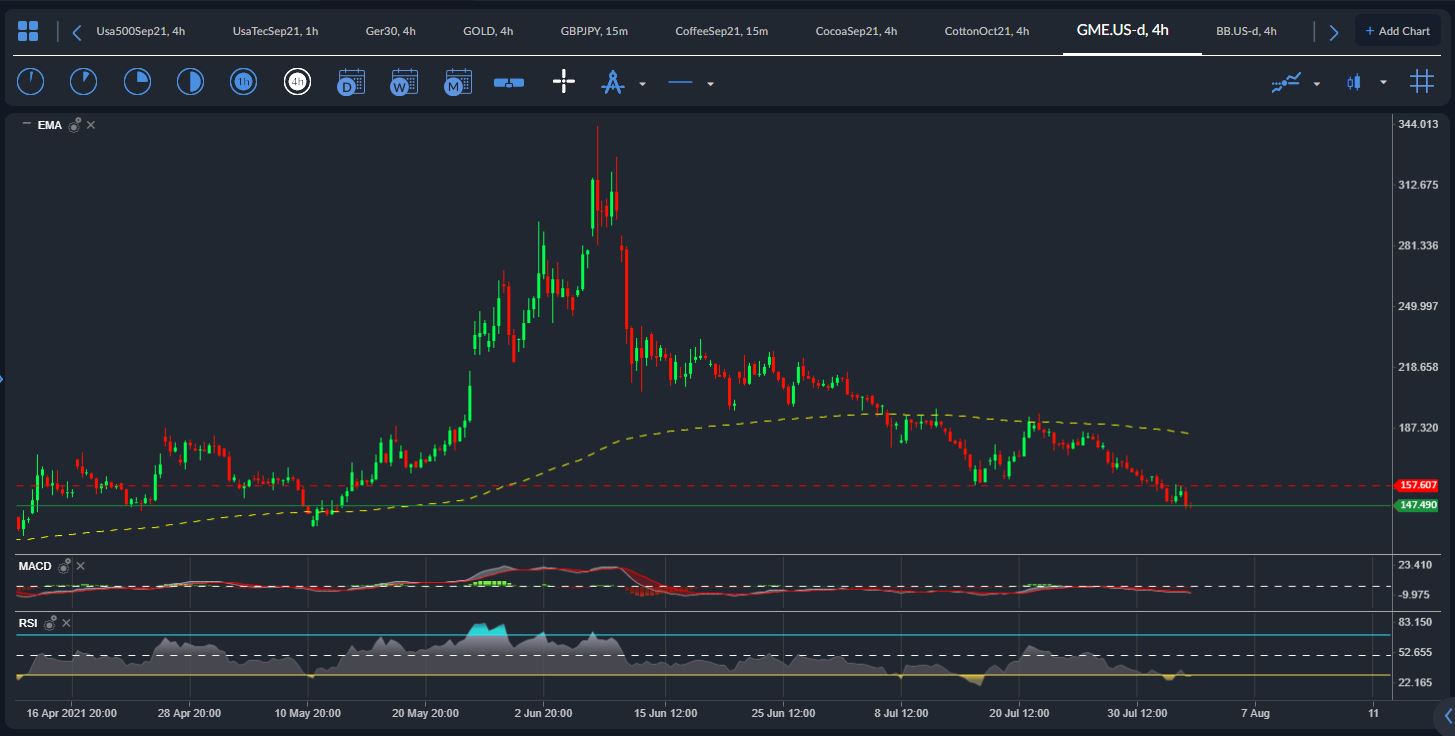Open the chart layout grid icon
Image resolution: width=1455 pixels, height=736 pixels.
(x=28, y=31)
